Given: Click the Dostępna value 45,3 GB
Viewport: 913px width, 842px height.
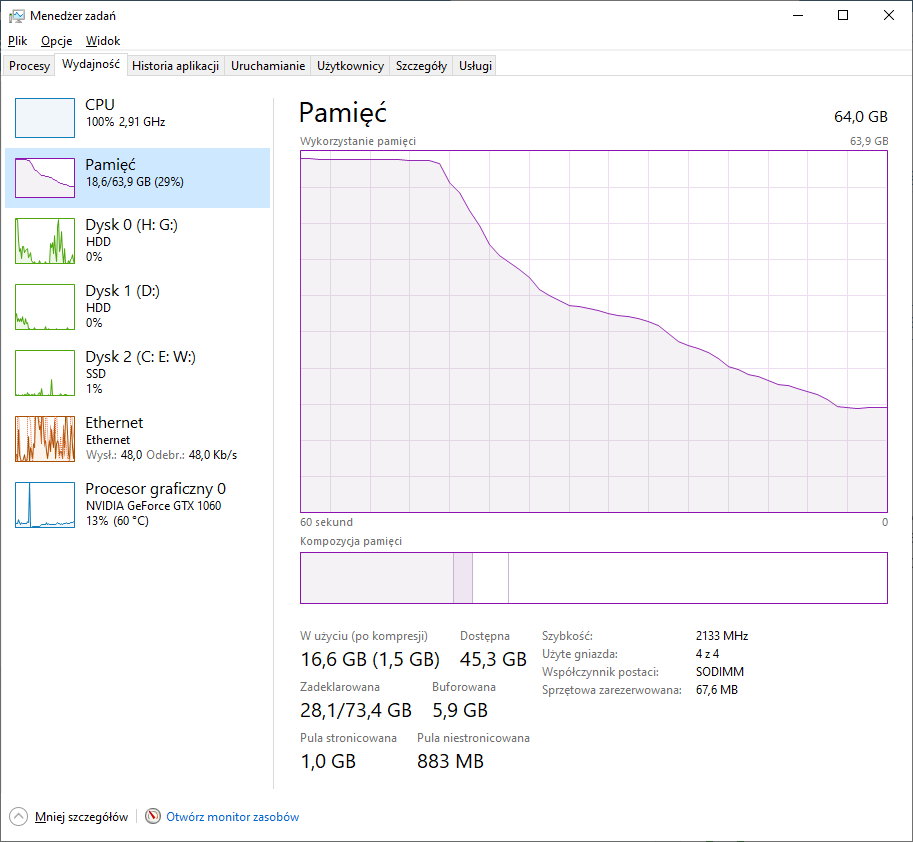Looking at the screenshot, I should (x=493, y=659).
